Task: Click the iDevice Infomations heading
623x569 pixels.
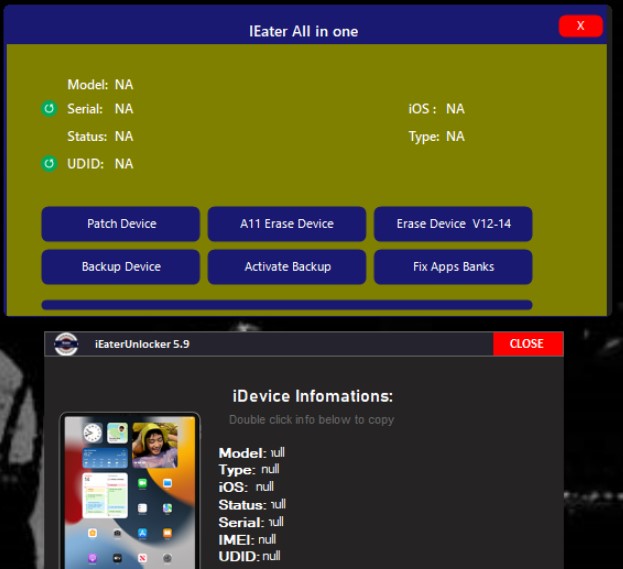Action: [313, 396]
